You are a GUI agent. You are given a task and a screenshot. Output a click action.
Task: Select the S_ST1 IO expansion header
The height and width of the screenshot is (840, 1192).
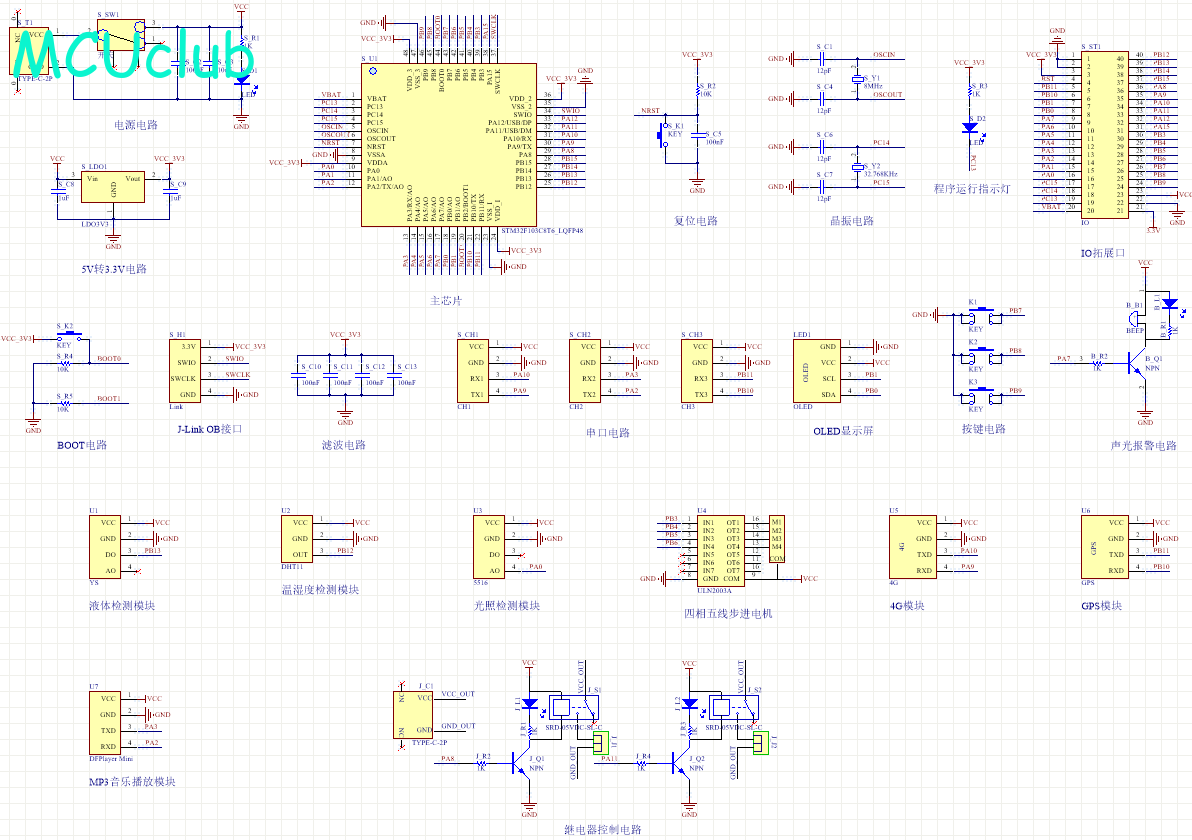1104,135
